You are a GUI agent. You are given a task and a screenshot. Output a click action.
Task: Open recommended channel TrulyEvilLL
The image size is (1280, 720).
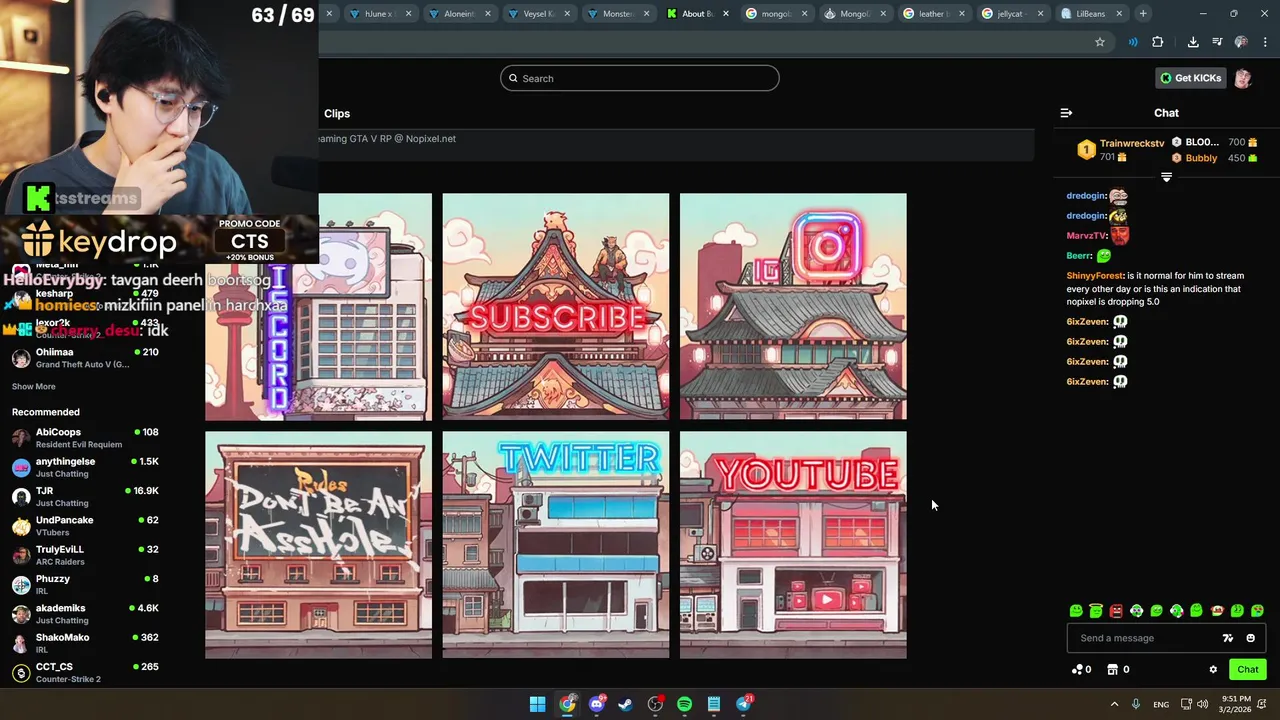[x=85, y=555]
